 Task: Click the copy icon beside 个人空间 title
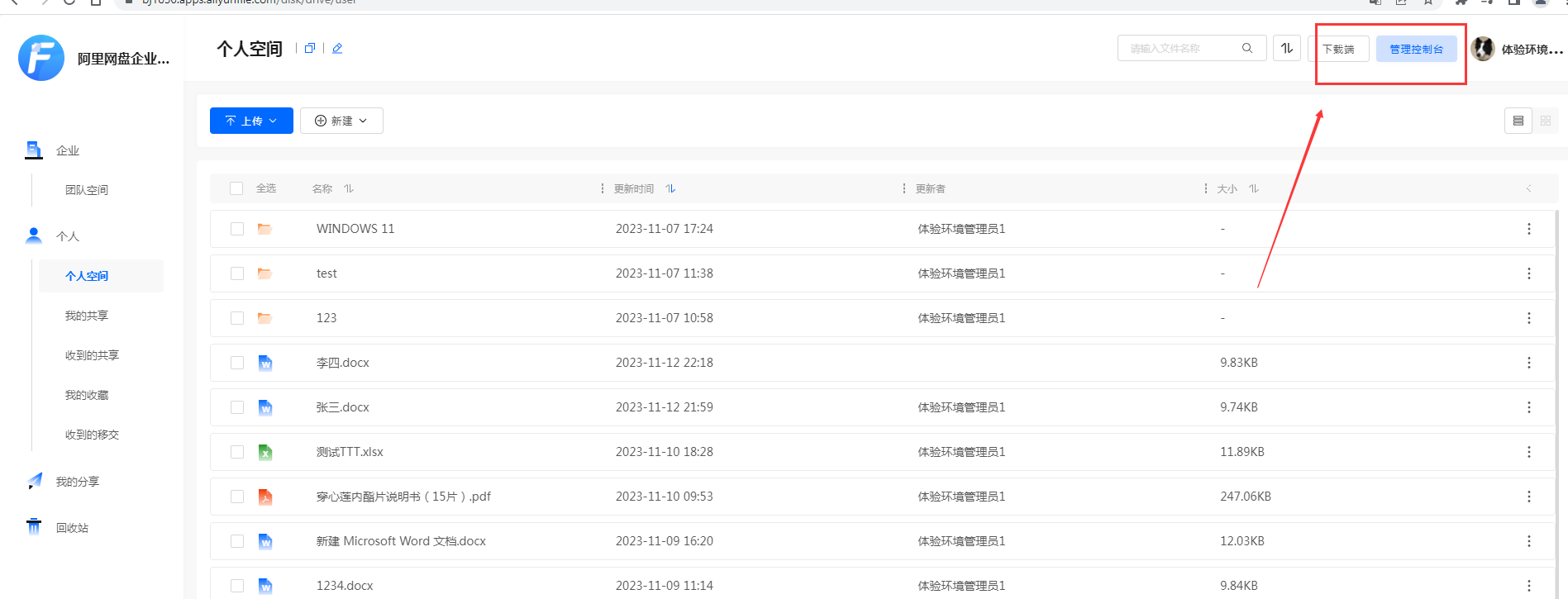point(310,48)
